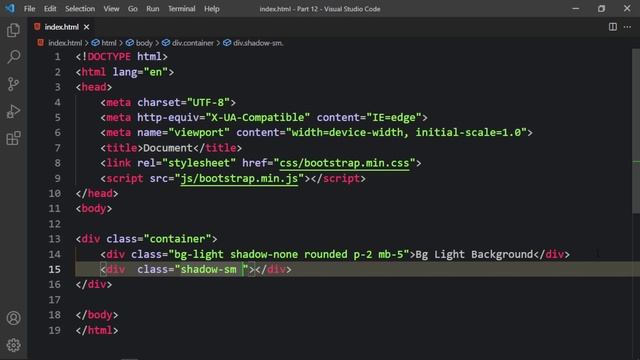Click html in the breadcrumb path
The height and width of the screenshot is (360, 640).
pos(109,43)
